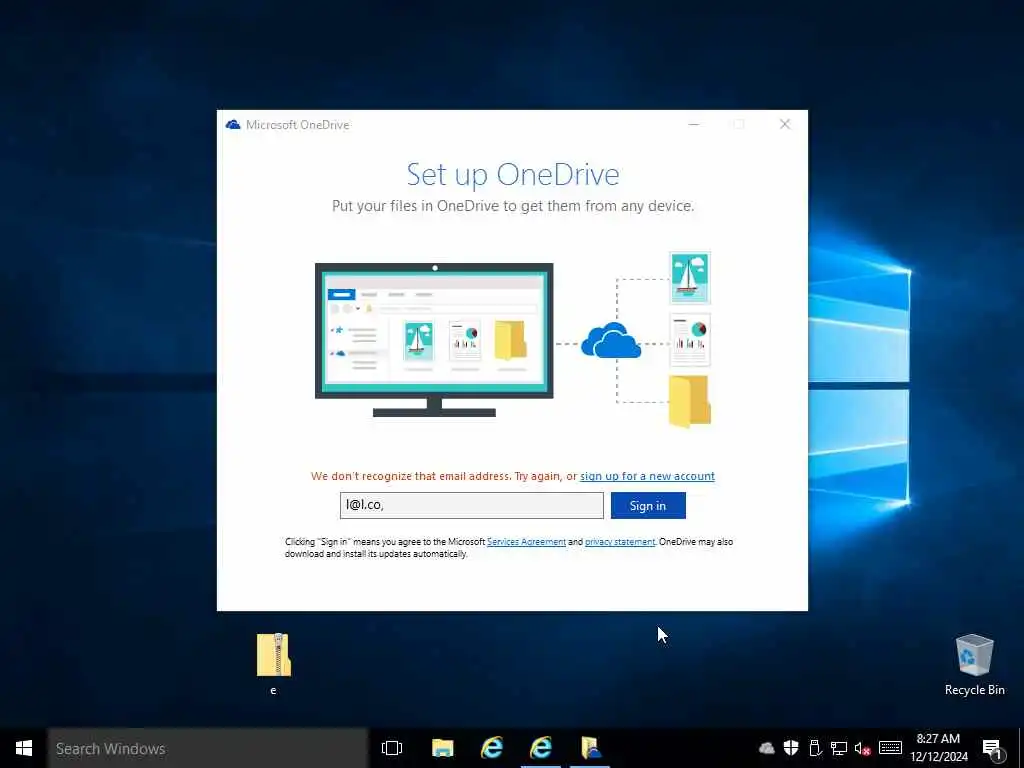Focus the email address input field
This screenshot has width=1024, height=768.
tap(472, 505)
